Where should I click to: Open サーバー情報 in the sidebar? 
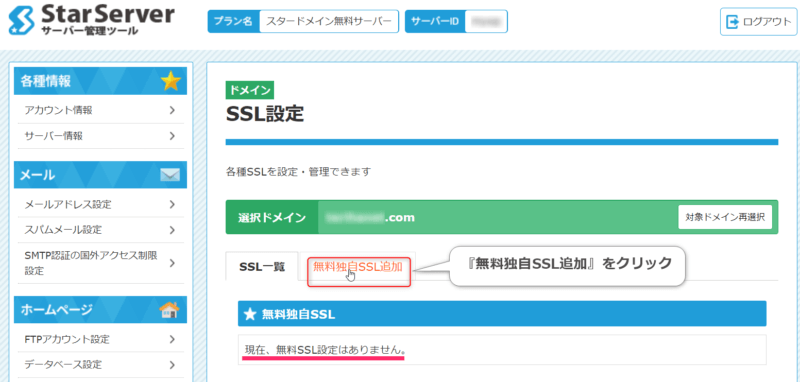tap(100, 136)
